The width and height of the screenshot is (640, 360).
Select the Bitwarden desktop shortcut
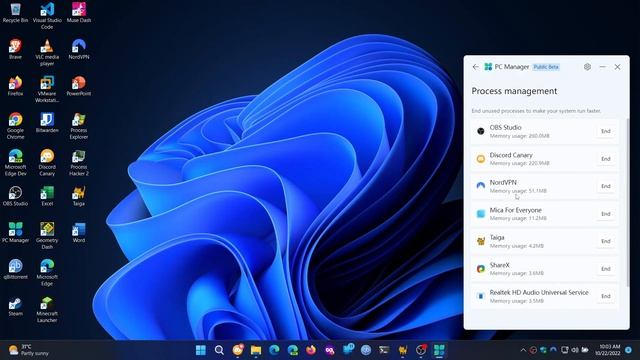tap(47, 122)
